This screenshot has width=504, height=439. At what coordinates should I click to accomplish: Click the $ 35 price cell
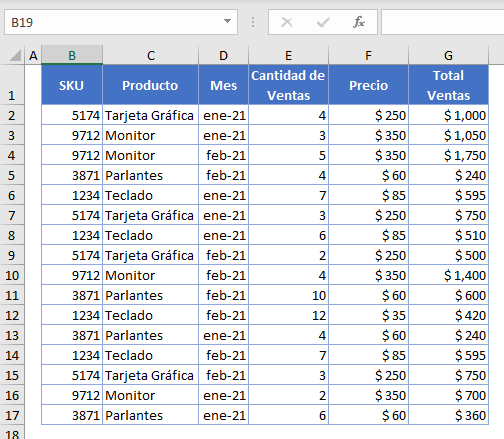[x=369, y=315]
